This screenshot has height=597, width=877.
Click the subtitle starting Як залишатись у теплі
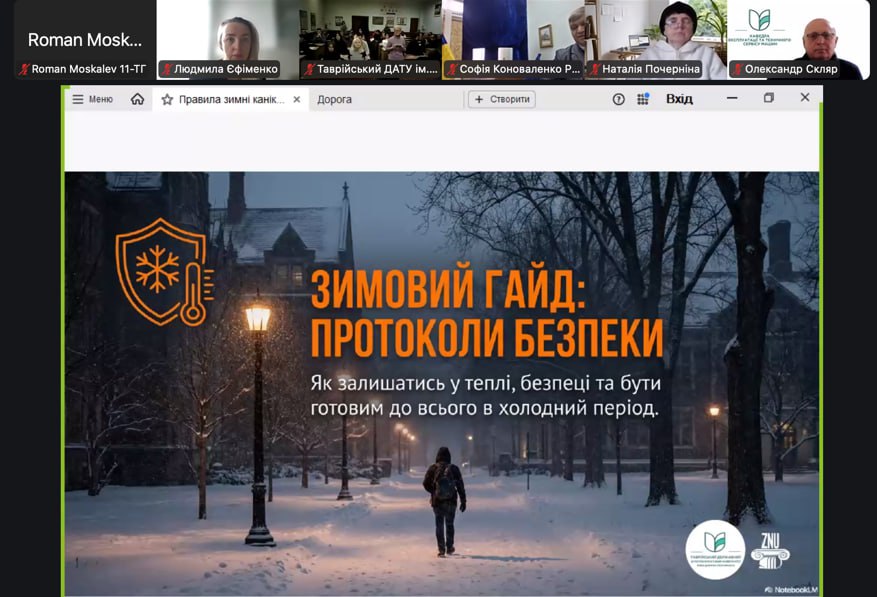click(485, 396)
